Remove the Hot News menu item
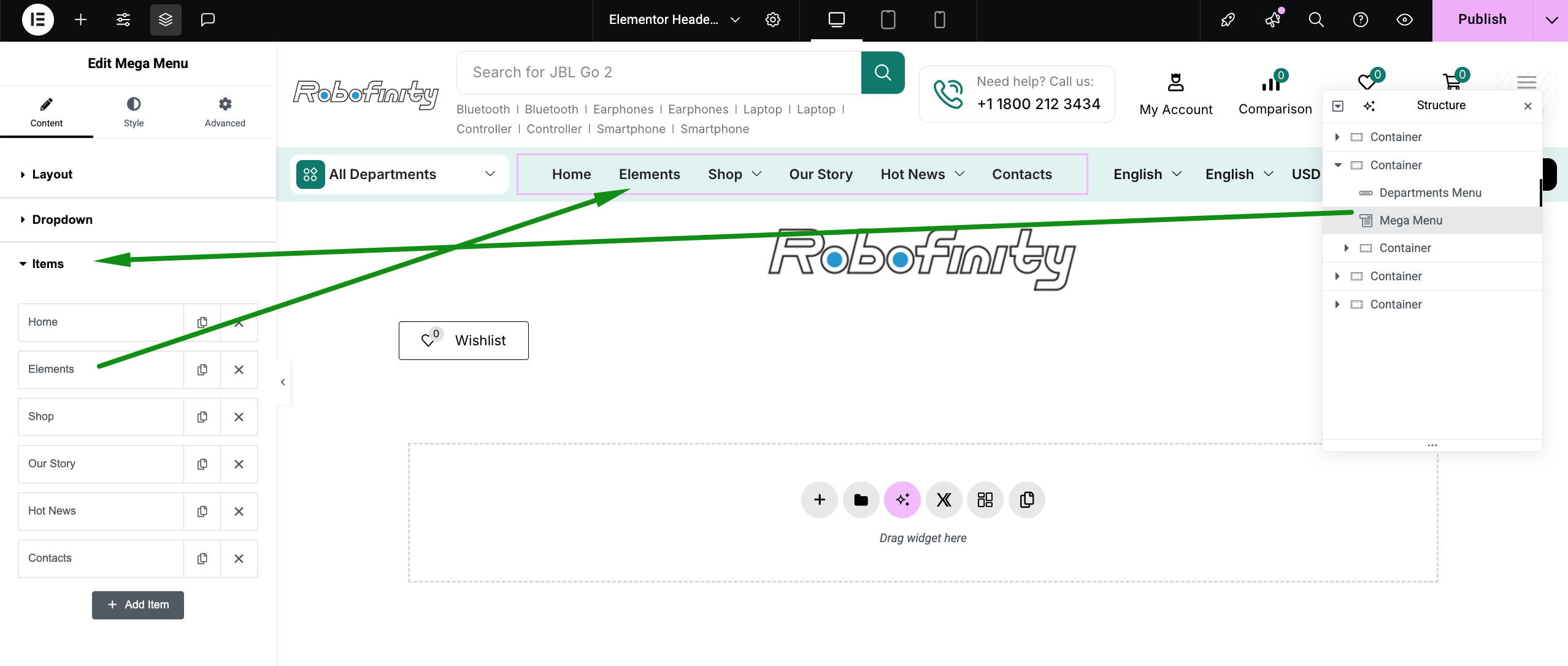Viewport: 1568px width, 666px height. click(239, 511)
